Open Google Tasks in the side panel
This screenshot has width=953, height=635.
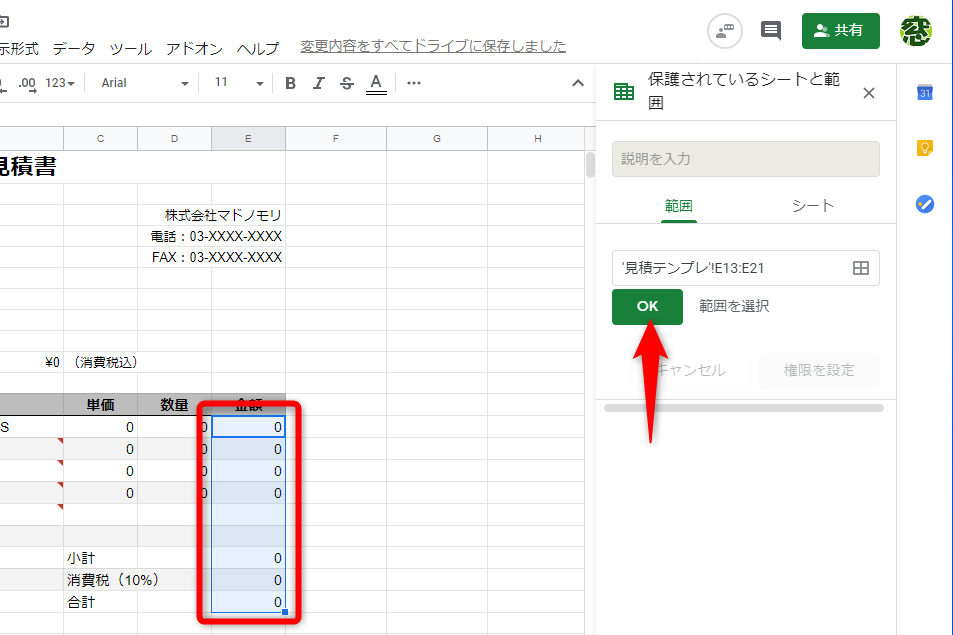click(x=925, y=204)
